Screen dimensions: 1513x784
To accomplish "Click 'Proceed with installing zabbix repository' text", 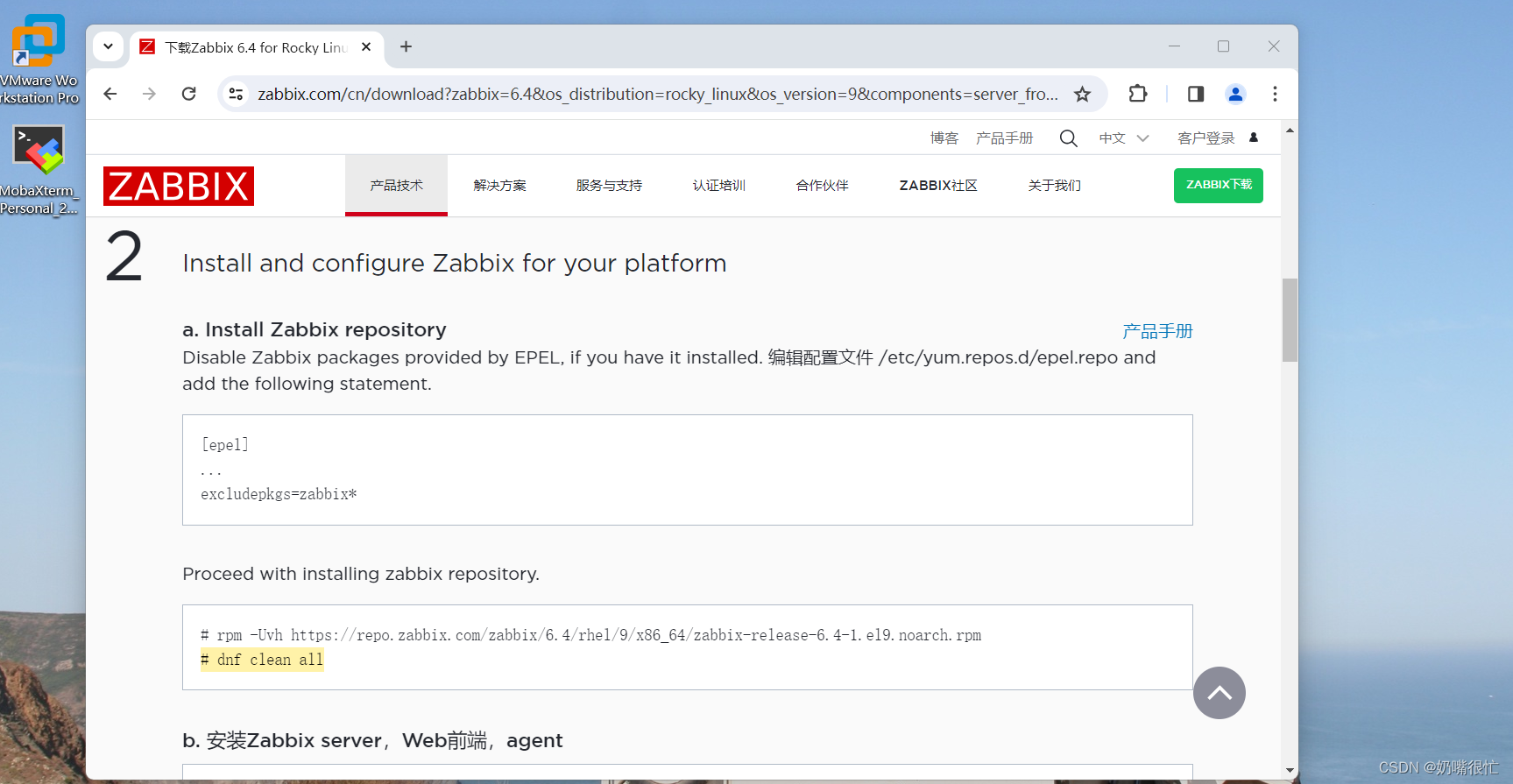I will point(361,574).
